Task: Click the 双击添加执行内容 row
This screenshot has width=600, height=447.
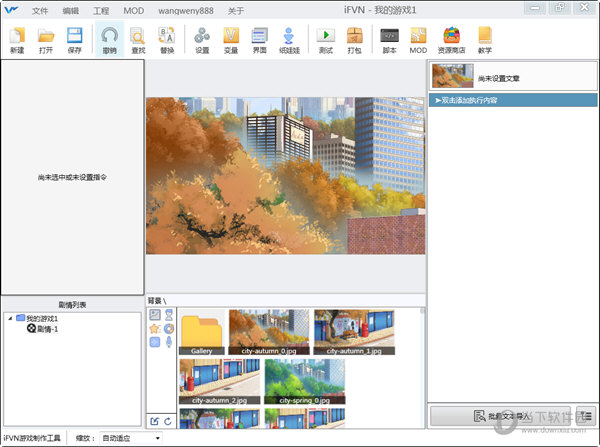Action: point(513,101)
